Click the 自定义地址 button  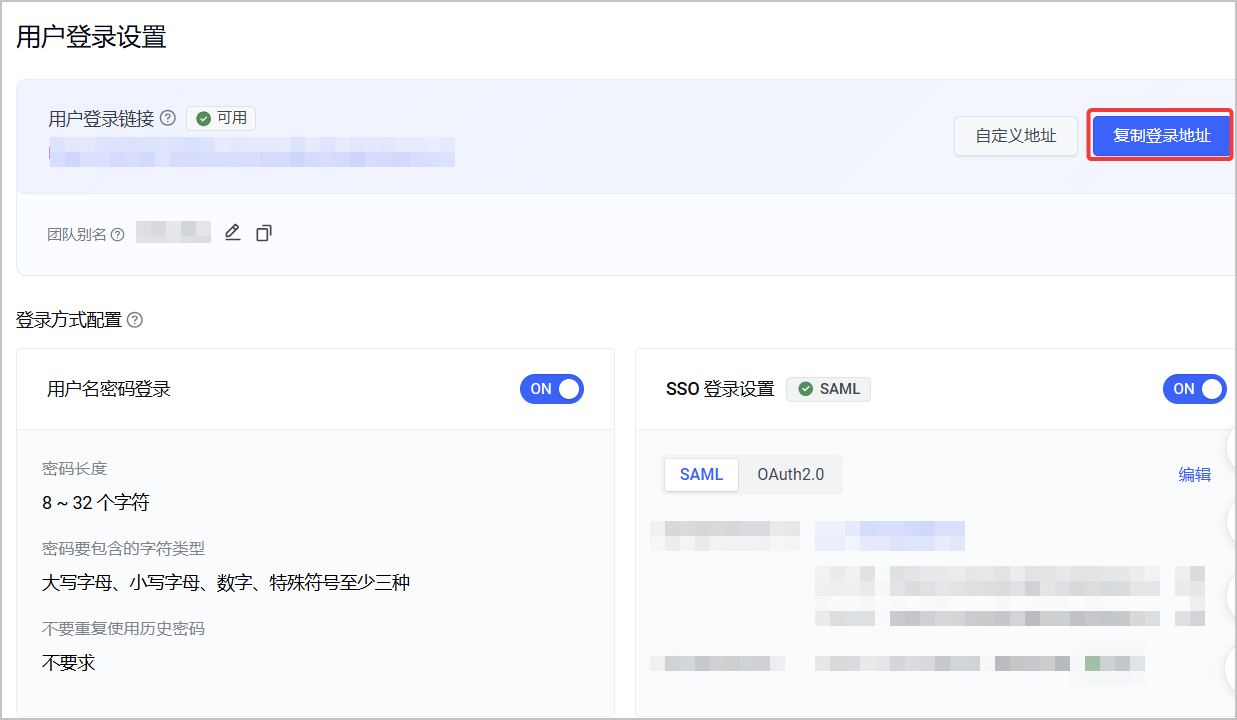[1016, 136]
